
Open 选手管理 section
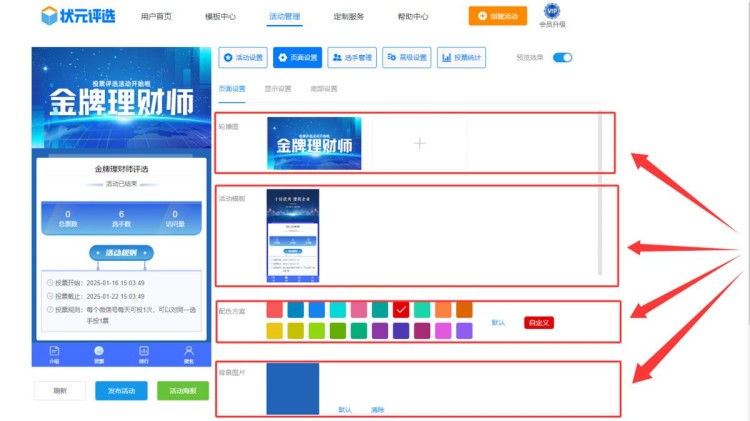(352, 58)
